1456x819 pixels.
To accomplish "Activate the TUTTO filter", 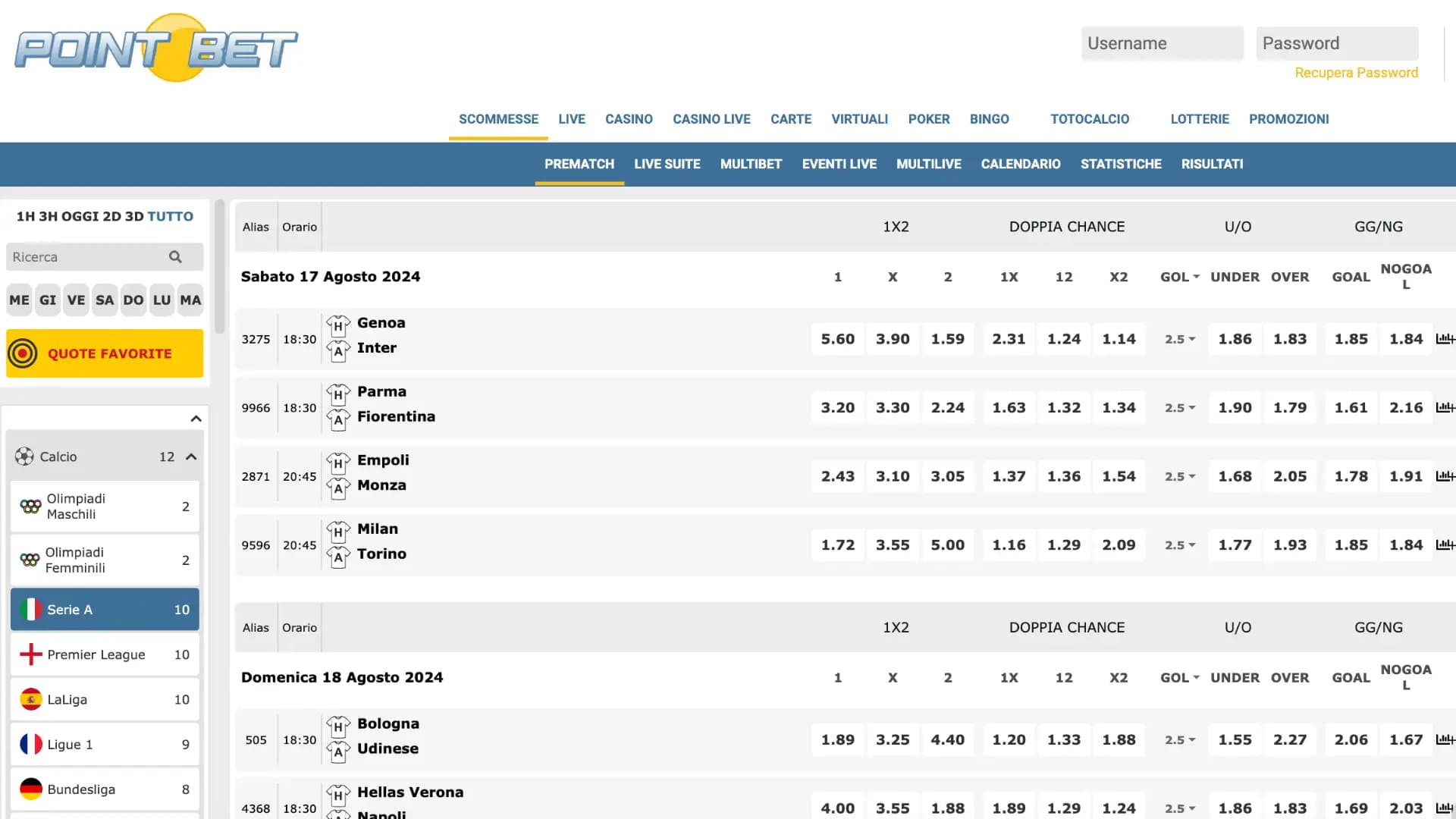I will [x=171, y=216].
